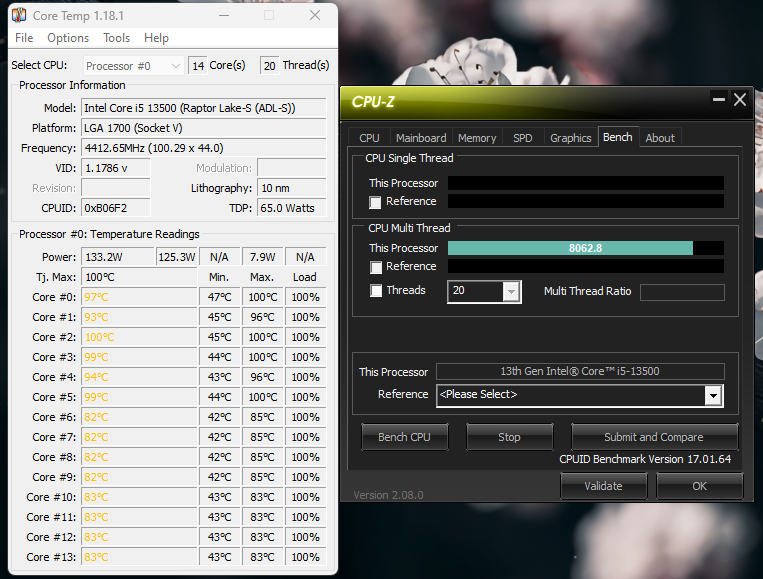Open the Select CPU Processor #0 dropdown
This screenshot has width=763, height=579.
click(x=133, y=66)
